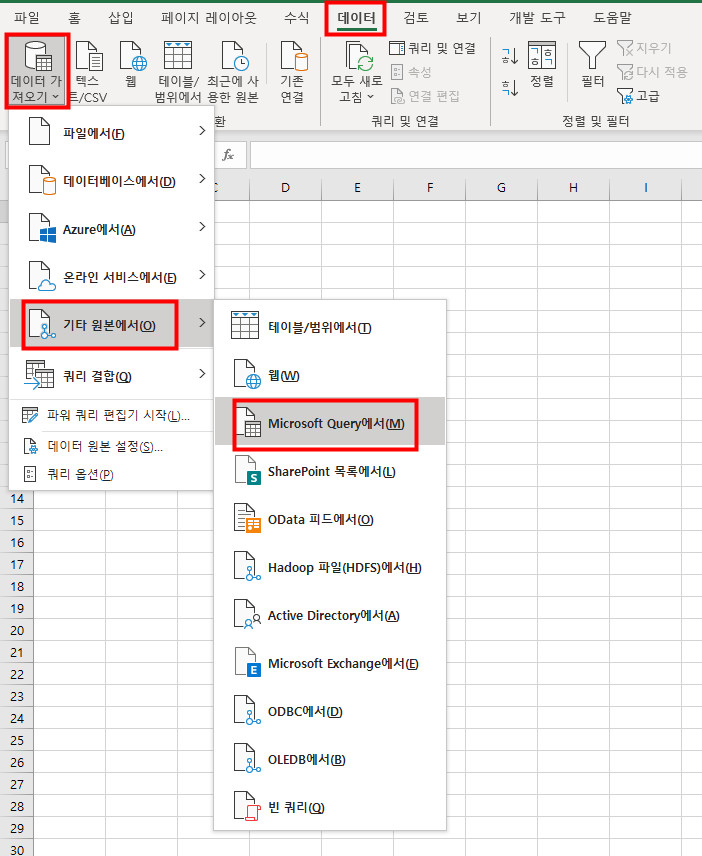702x856 pixels.
Task: Switch to the 도움말 tab
Action: coord(612,18)
